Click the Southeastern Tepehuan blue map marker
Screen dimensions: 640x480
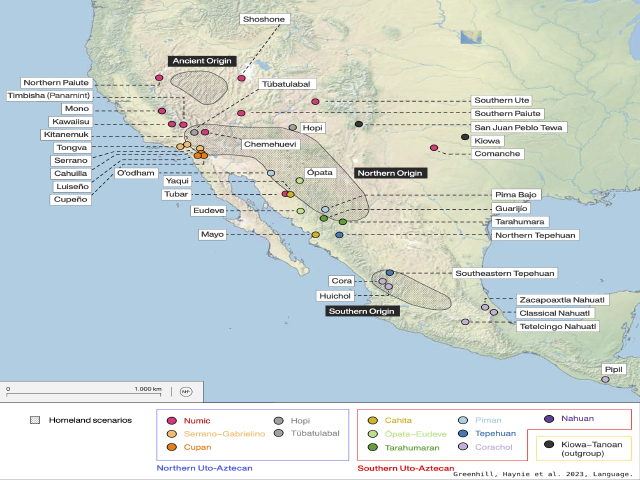click(x=390, y=273)
